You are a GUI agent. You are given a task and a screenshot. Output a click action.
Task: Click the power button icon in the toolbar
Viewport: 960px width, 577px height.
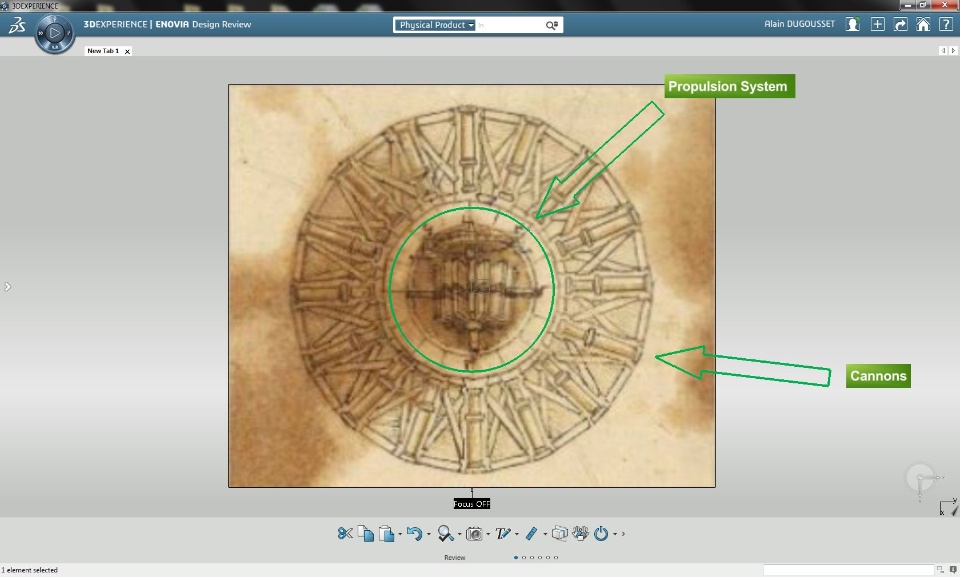601,534
